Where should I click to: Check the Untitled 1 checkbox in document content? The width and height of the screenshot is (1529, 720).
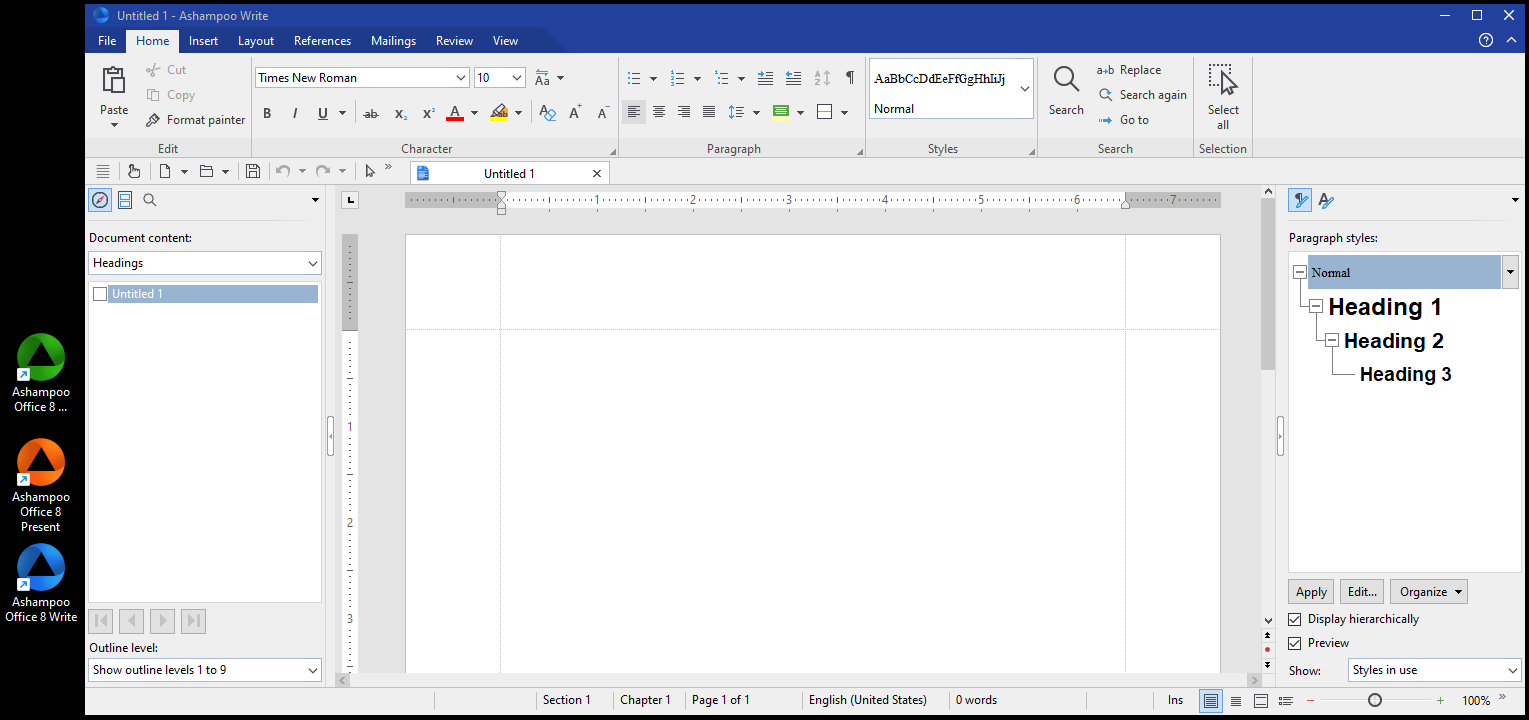click(100, 294)
